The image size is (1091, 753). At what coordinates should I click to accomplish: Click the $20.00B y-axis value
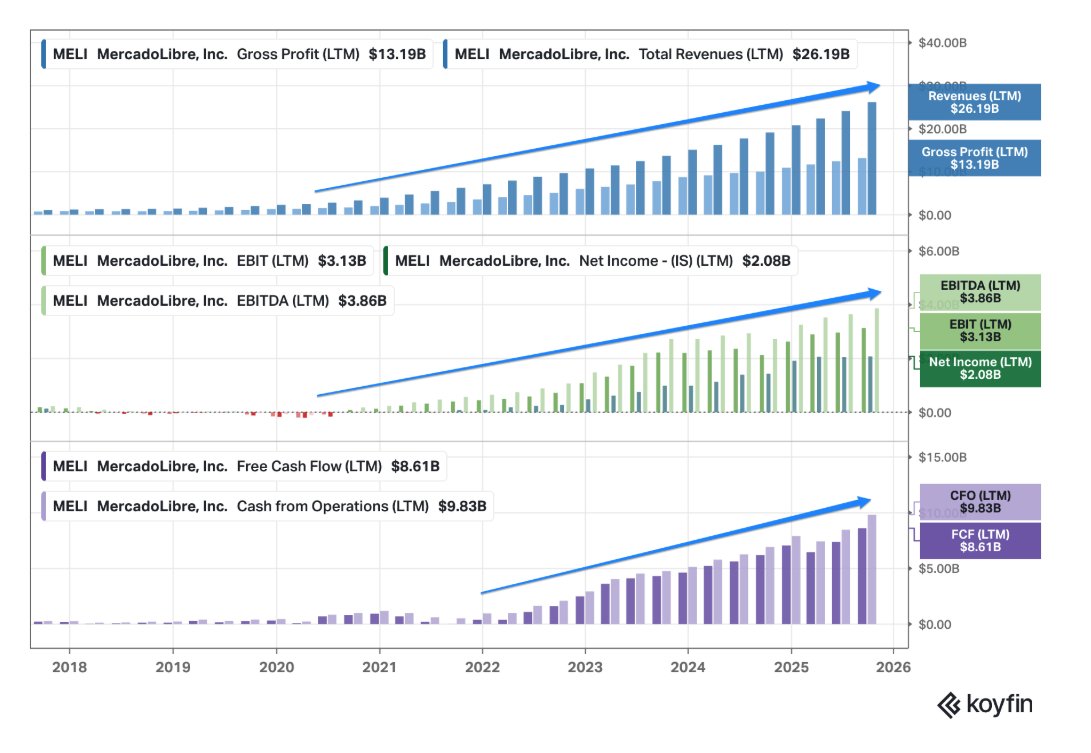[x=942, y=129]
